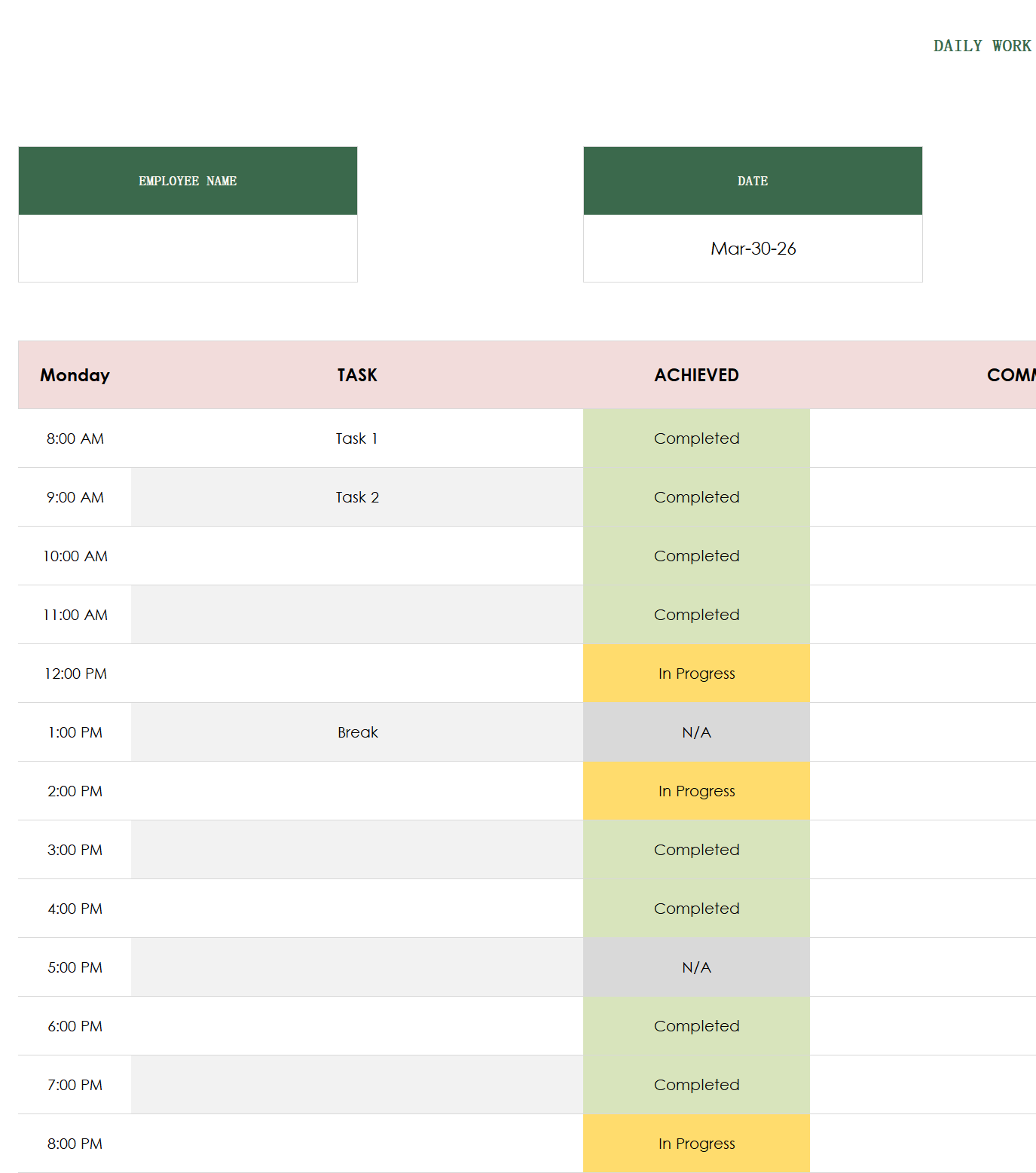Select the Task 1 cell

point(357,438)
